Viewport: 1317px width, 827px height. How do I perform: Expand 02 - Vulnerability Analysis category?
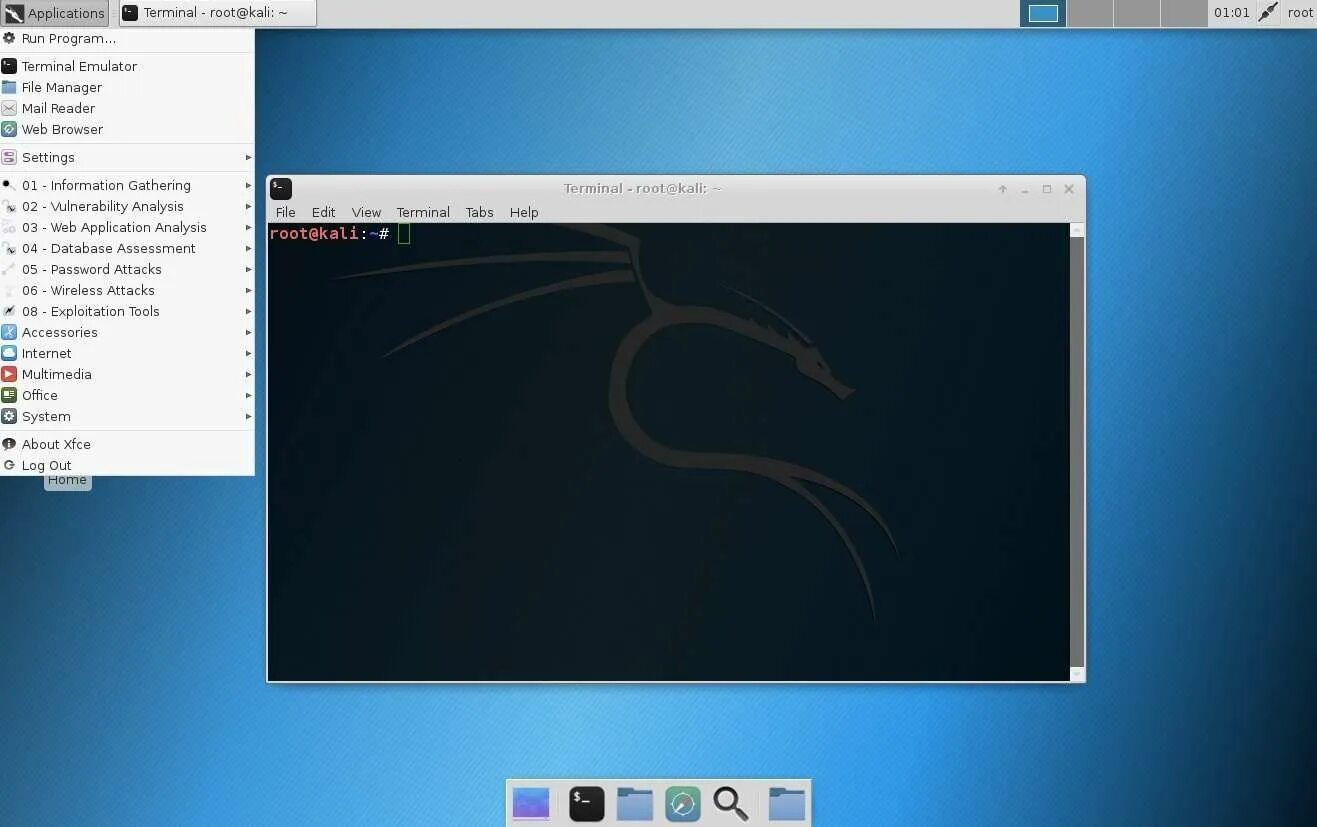(127, 206)
